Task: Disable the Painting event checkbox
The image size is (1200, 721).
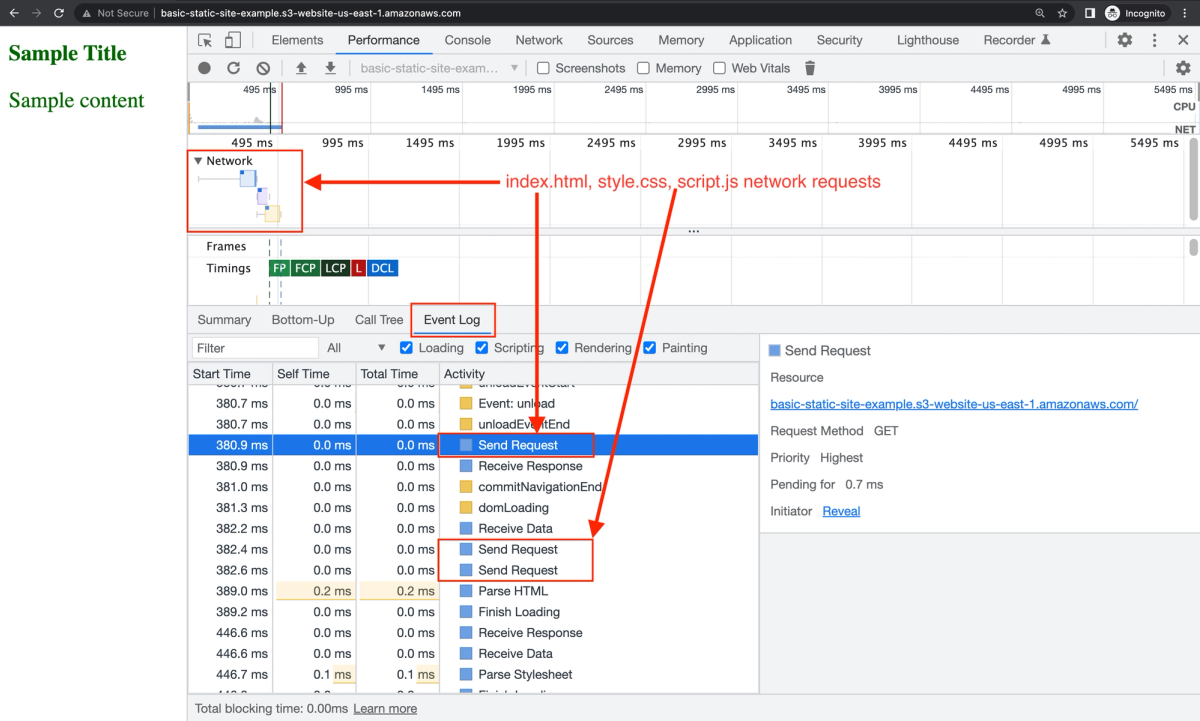Action: (650, 348)
